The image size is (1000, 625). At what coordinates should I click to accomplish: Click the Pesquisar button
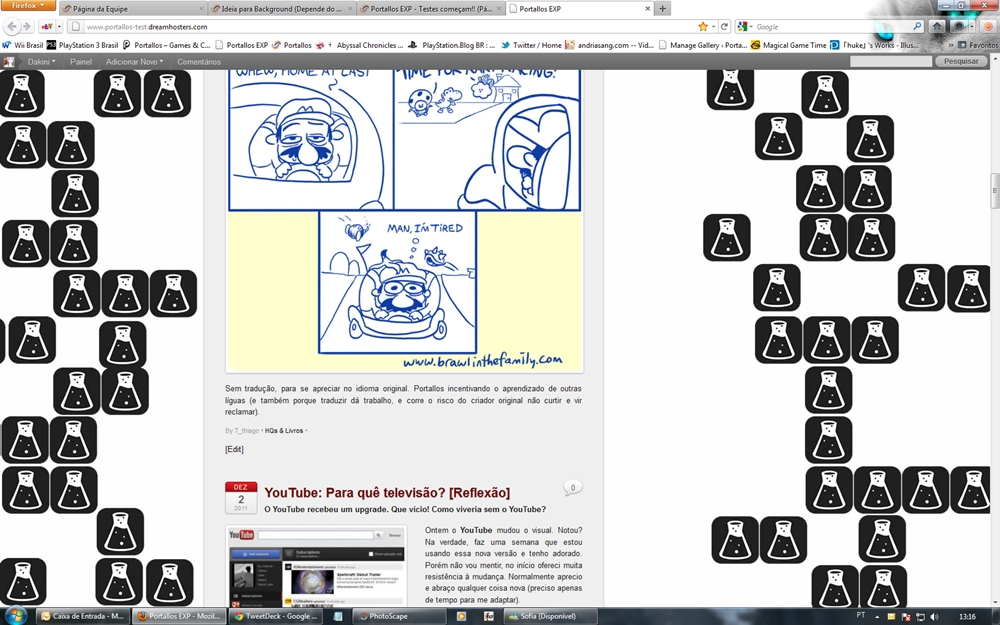(961, 61)
